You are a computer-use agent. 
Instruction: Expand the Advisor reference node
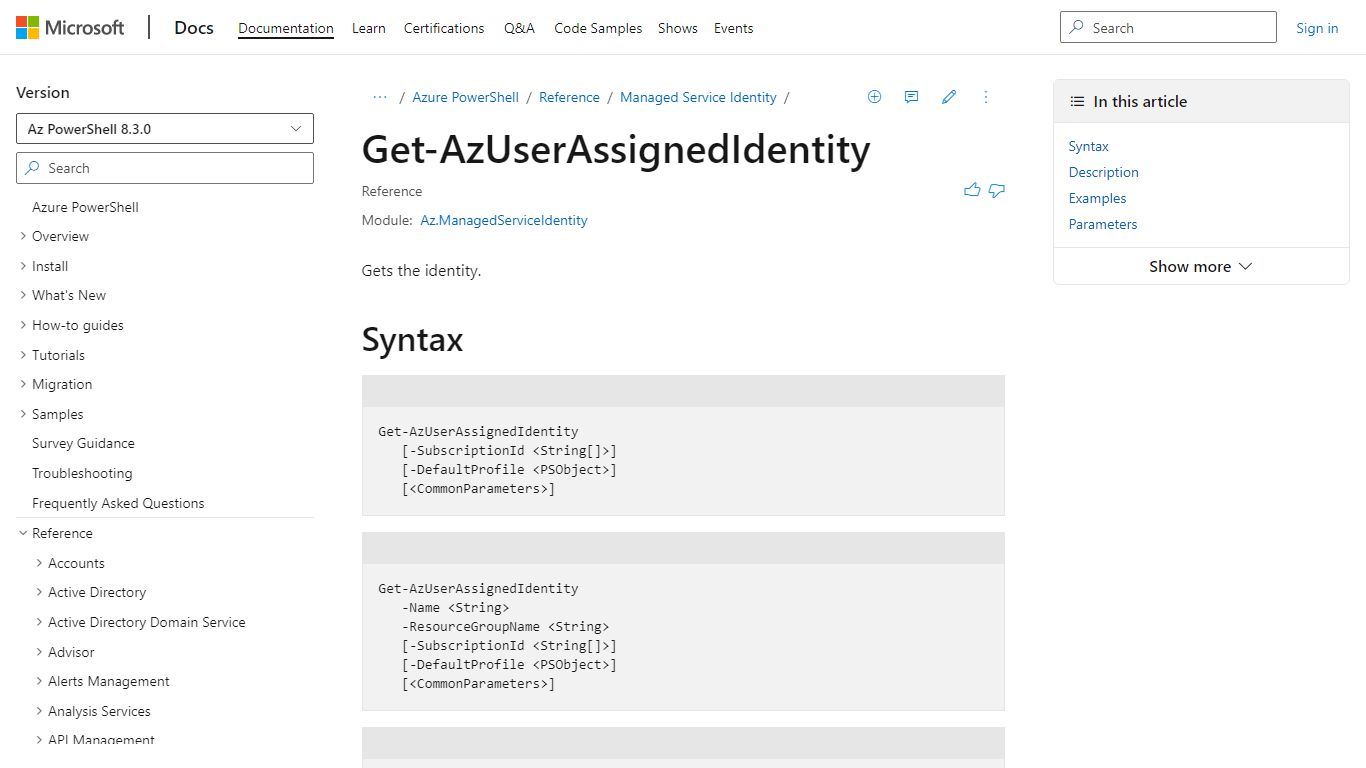(39, 652)
